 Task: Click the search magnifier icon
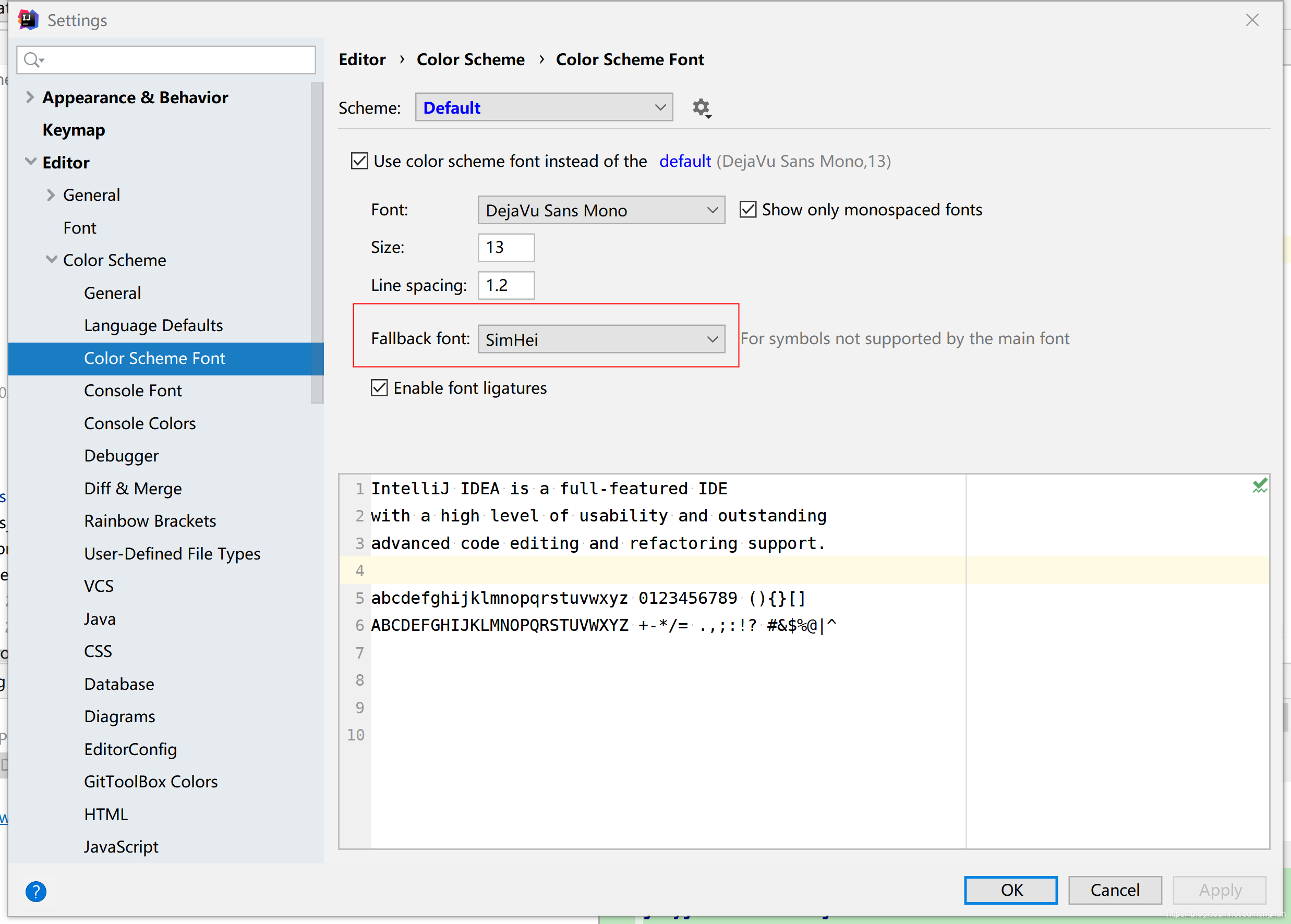tap(32, 59)
